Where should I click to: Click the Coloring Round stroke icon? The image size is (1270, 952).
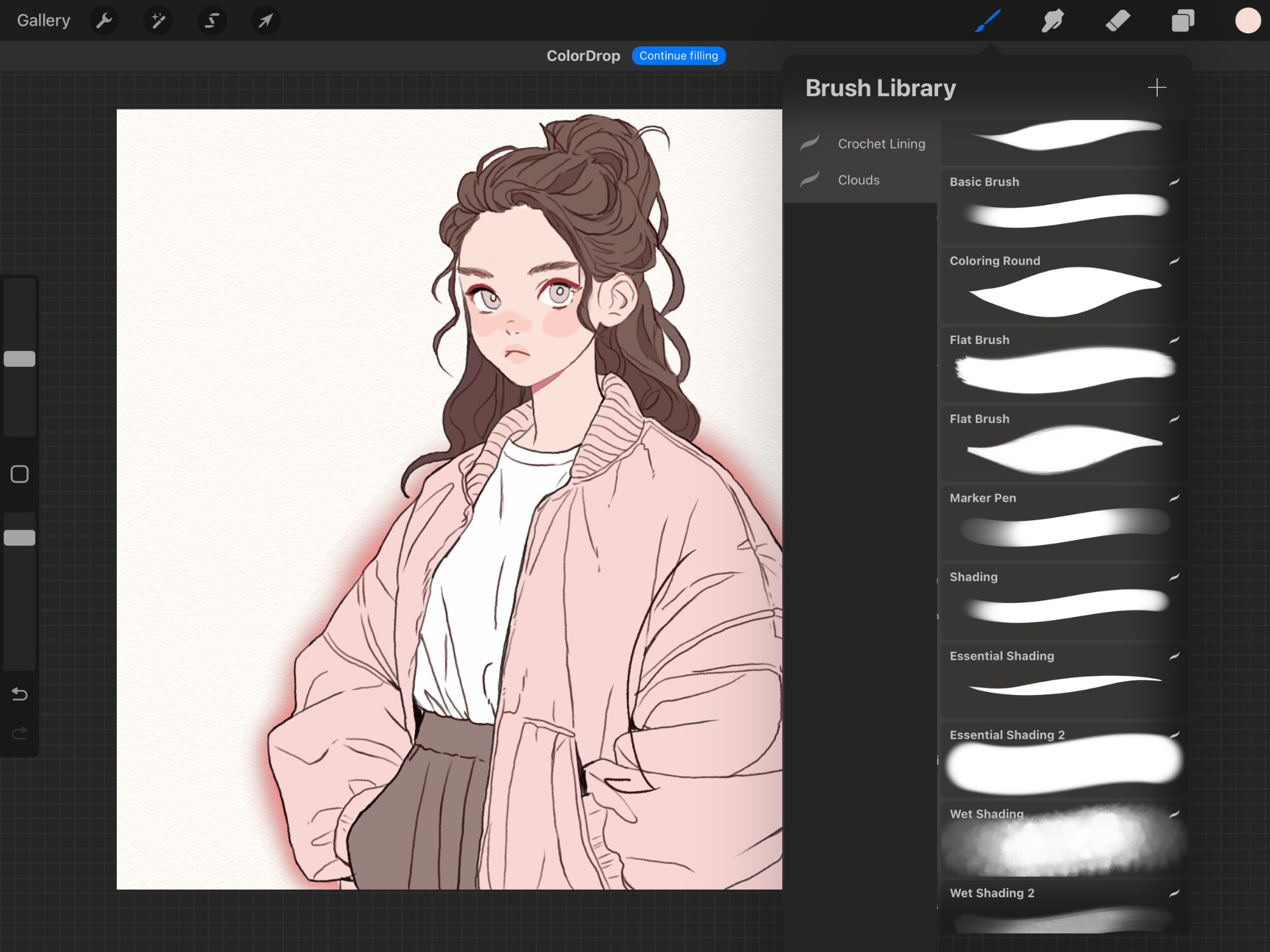point(1174,261)
